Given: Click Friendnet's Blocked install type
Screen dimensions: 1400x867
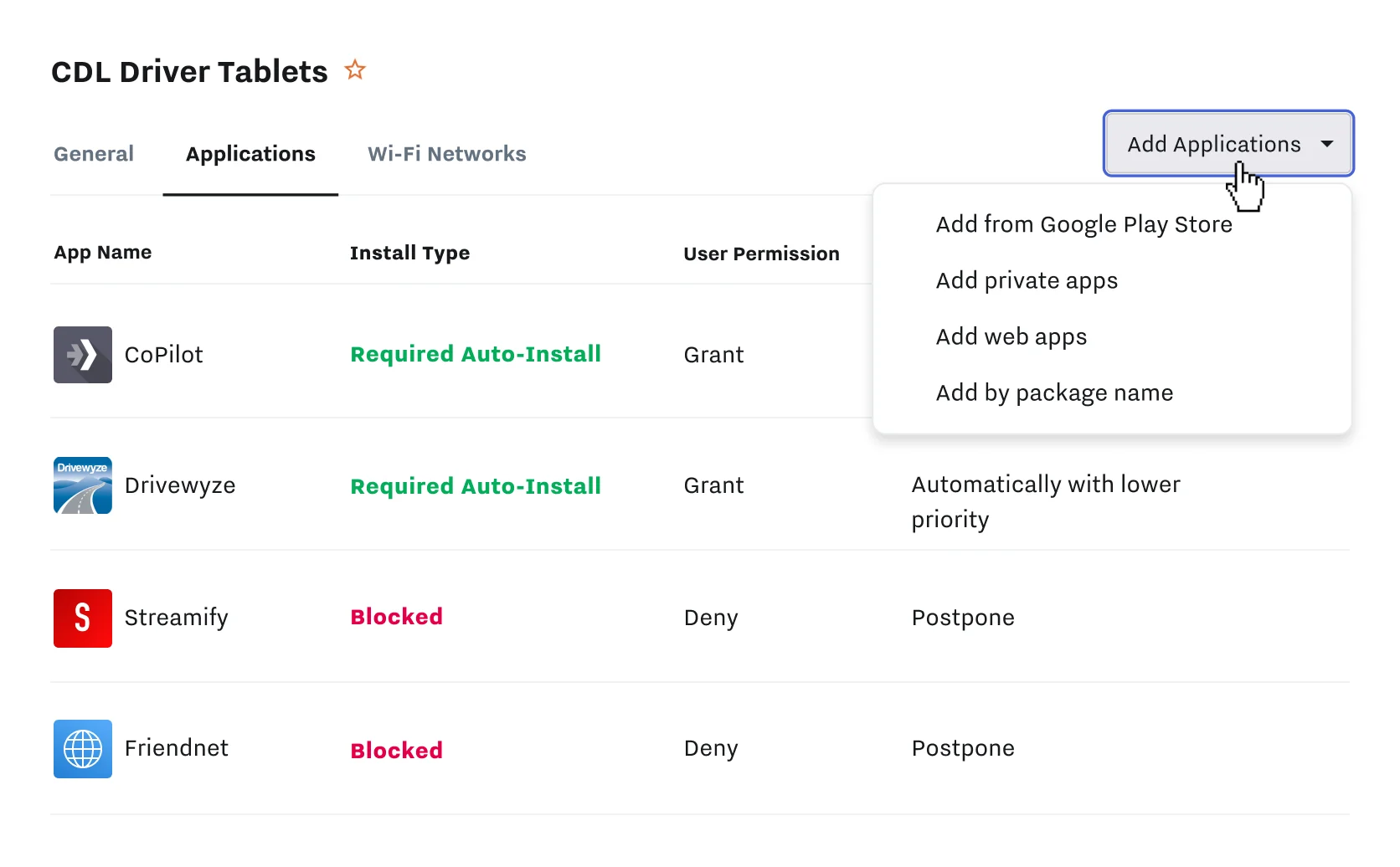Looking at the screenshot, I should coord(396,750).
